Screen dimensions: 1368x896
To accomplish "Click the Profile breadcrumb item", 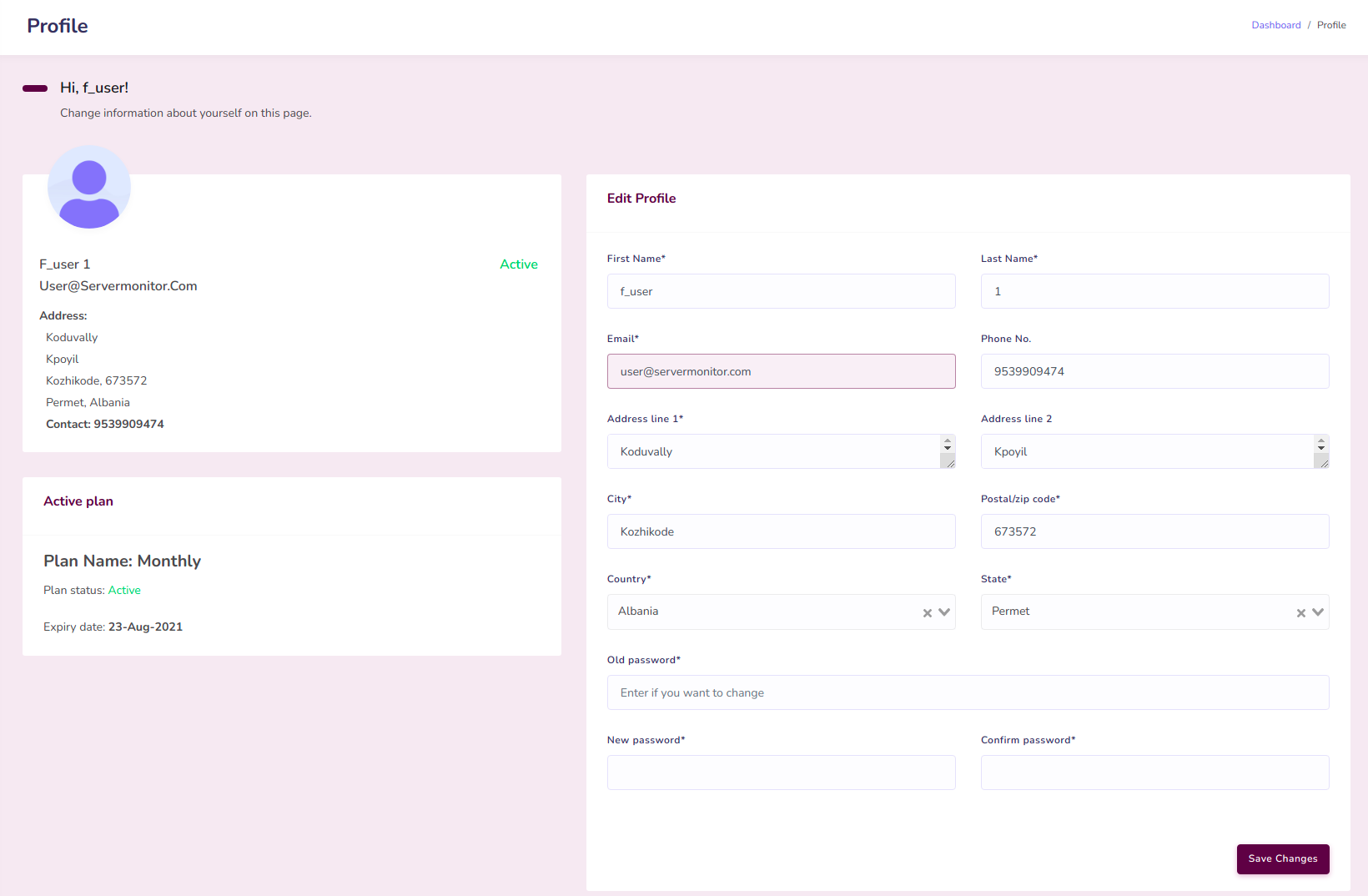I will (1331, 25).
